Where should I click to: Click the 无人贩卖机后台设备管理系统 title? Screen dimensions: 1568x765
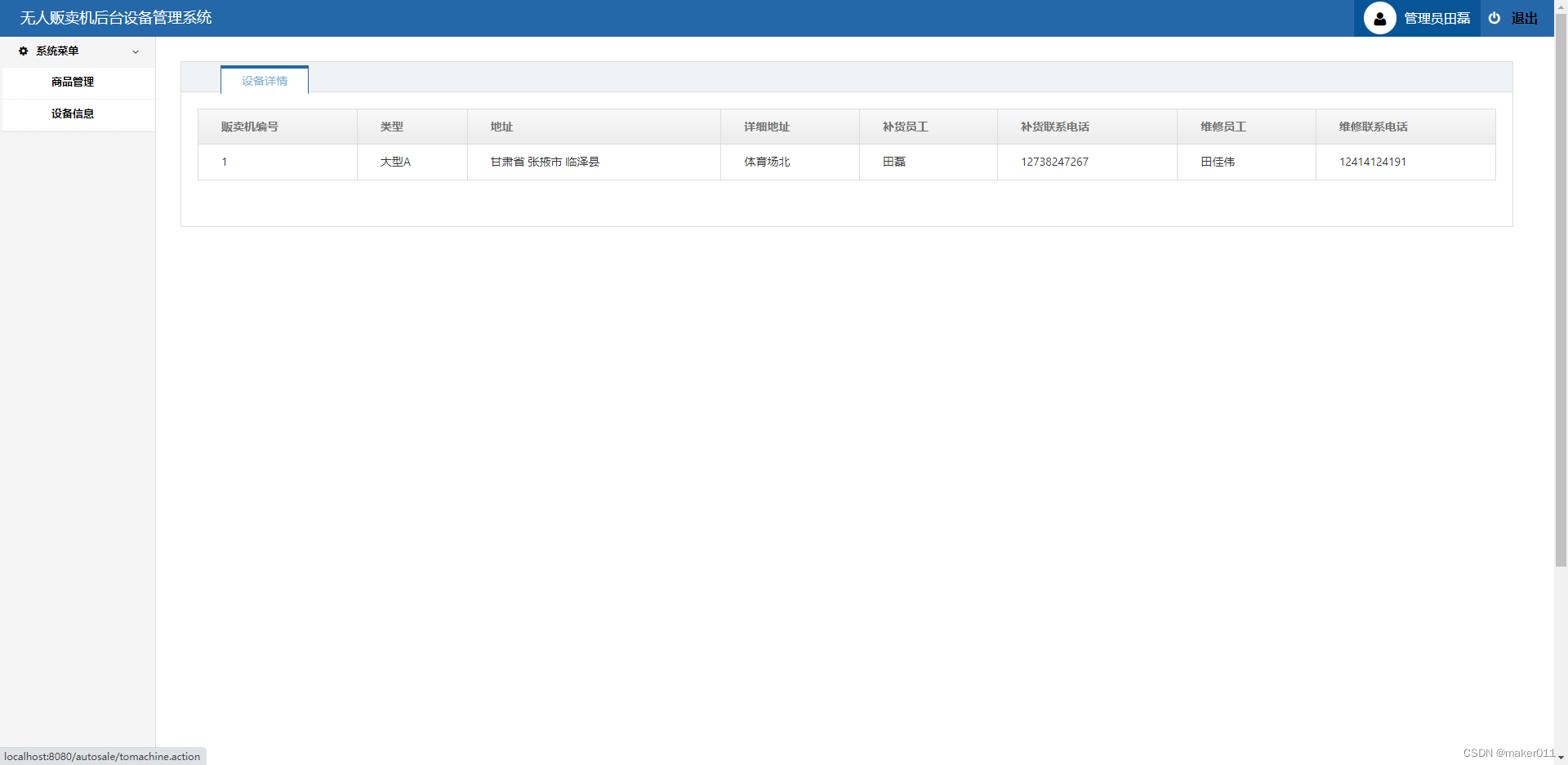[116, 18]
